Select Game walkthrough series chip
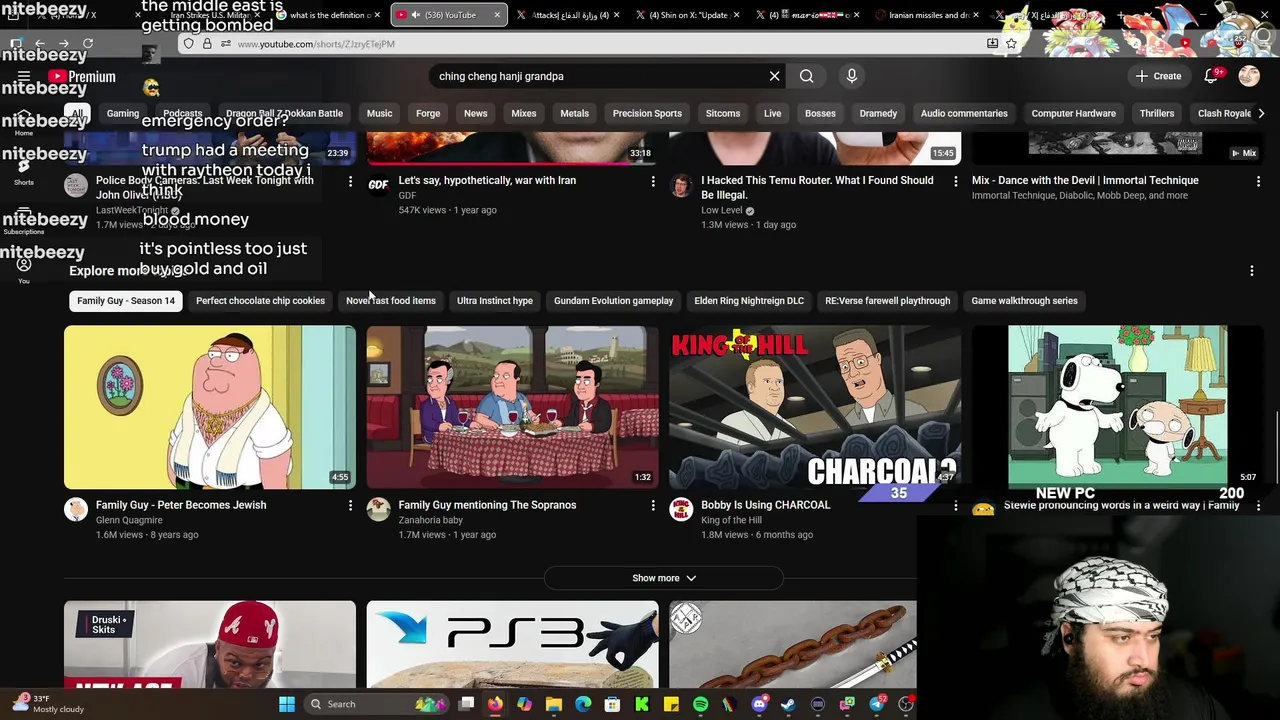The height and width of the screenshot is (720, 1280). tap(1024, 301)
